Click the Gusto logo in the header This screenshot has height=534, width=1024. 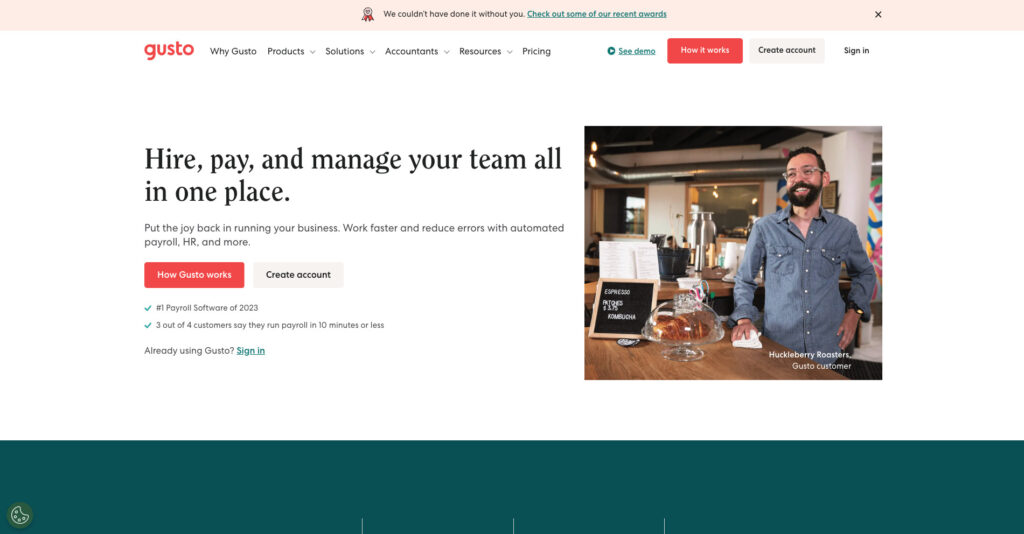tap(169, 50)
